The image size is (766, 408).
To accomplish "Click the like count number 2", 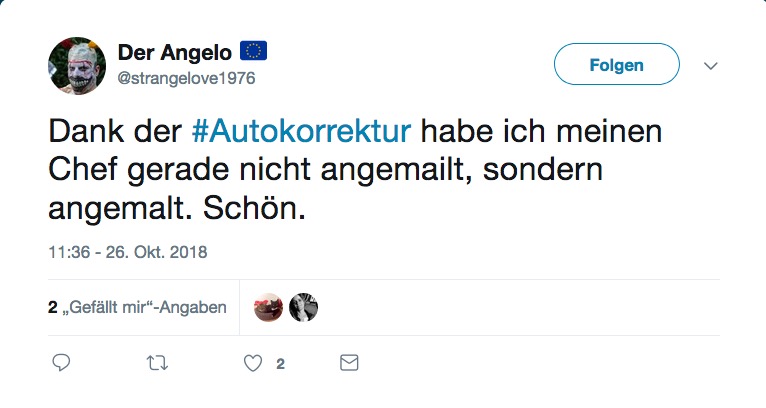I will pyautogui.click(x=280, y=364).
